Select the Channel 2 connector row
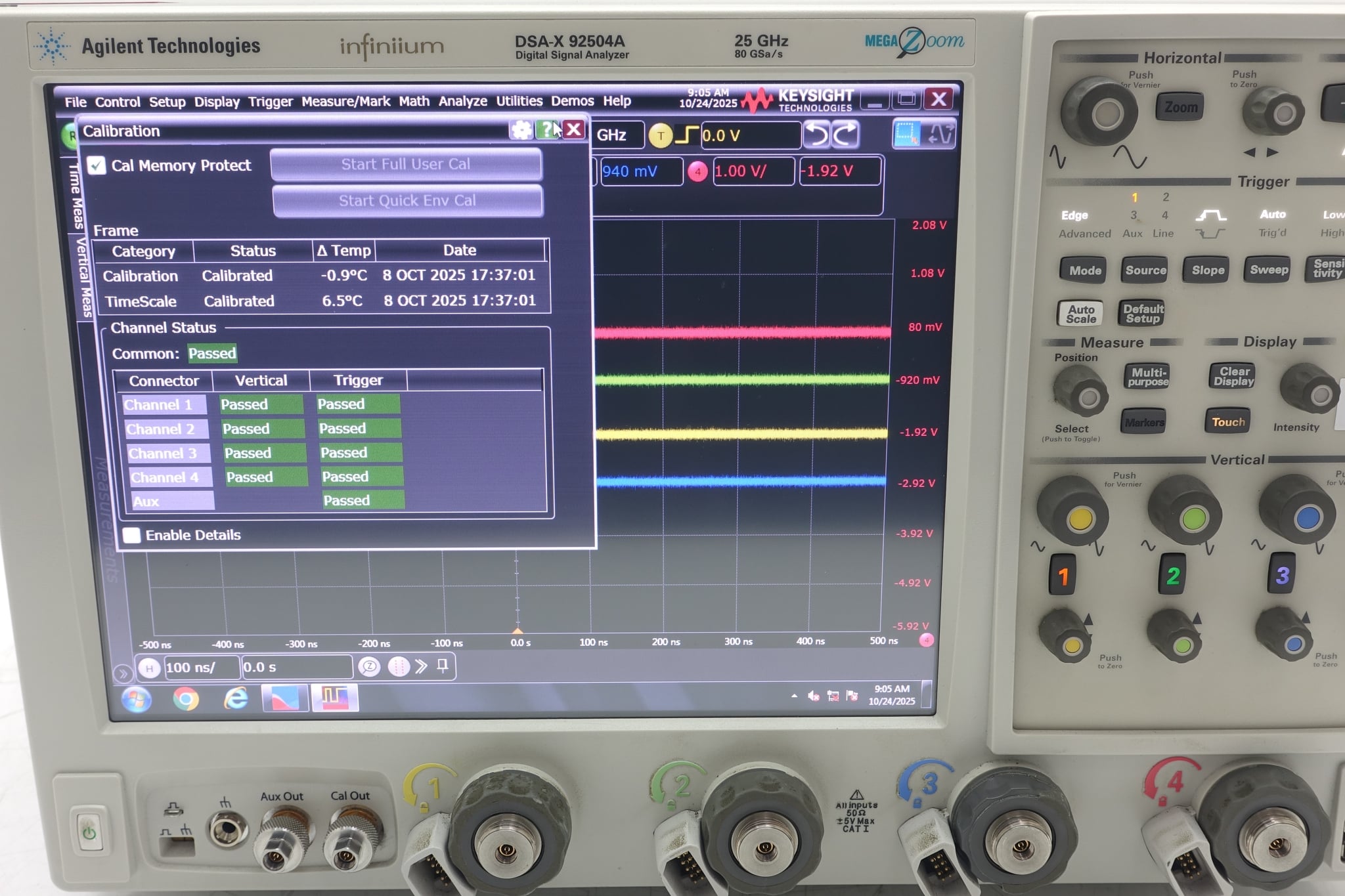 coord(166,429)
